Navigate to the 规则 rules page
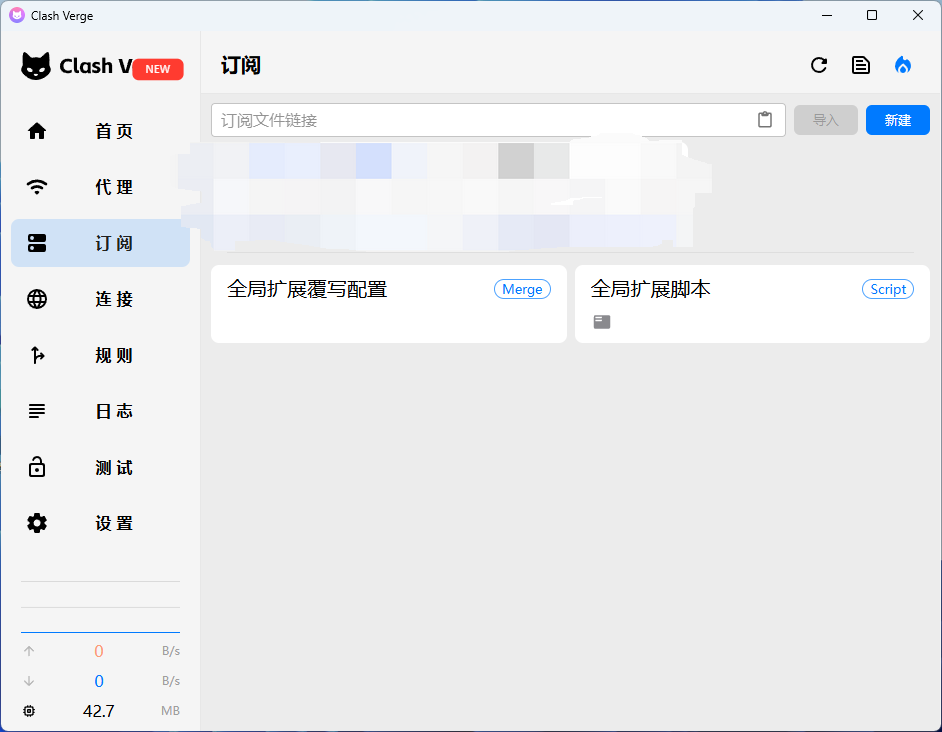Screen dimensions: 942x732 pos(100,355)
